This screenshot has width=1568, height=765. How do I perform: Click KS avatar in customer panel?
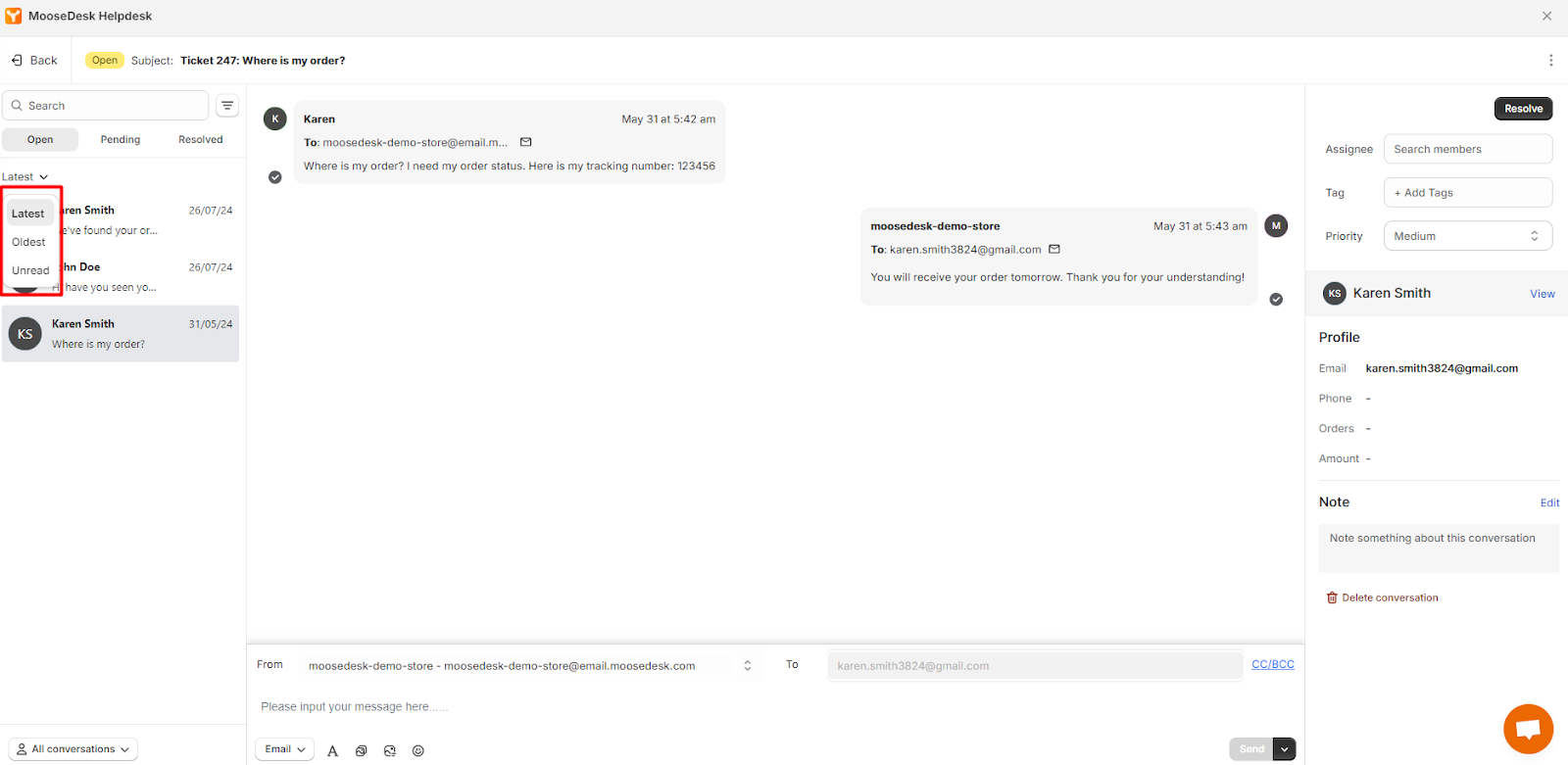1335,293
